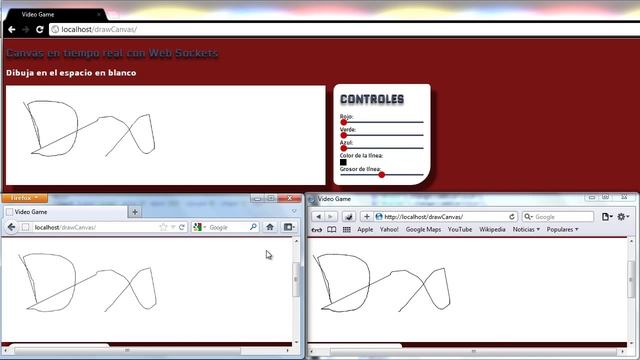
Task: Go back in the Safari window
Action: click(318, 217)
